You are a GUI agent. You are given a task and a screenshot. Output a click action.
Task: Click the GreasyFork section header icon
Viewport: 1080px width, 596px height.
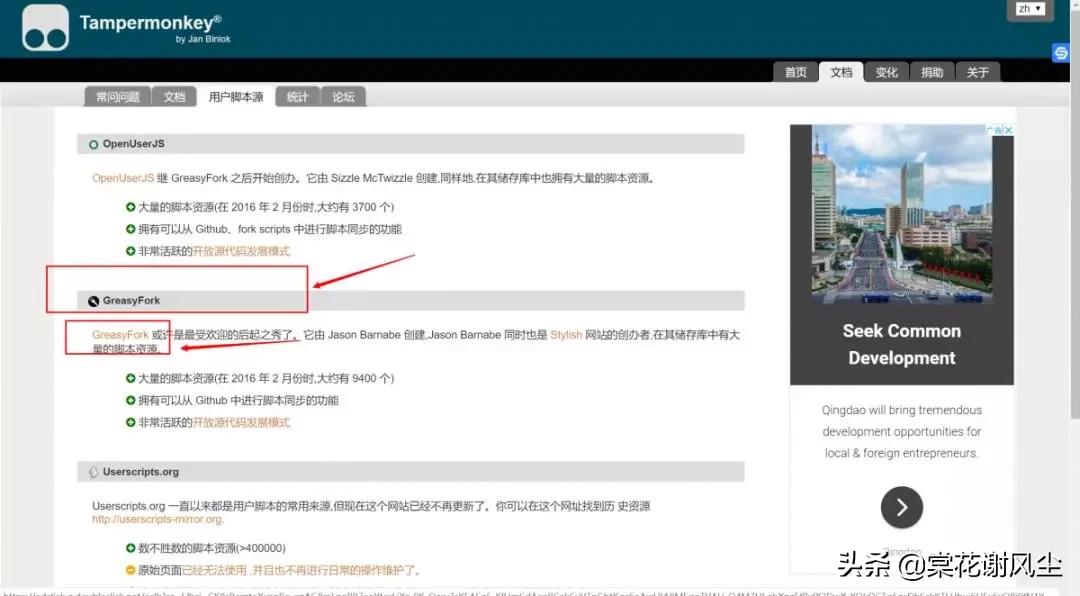(94, 301)
